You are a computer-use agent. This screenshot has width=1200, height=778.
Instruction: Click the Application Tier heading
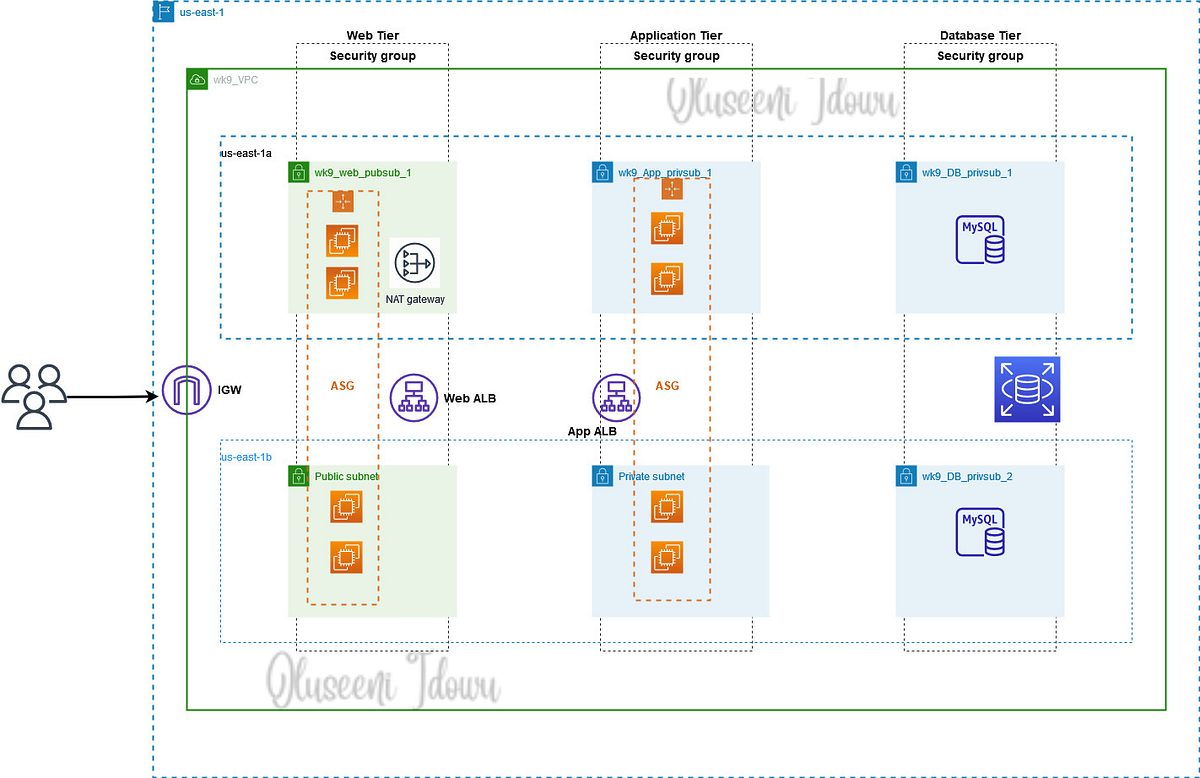tap(676, 35)
